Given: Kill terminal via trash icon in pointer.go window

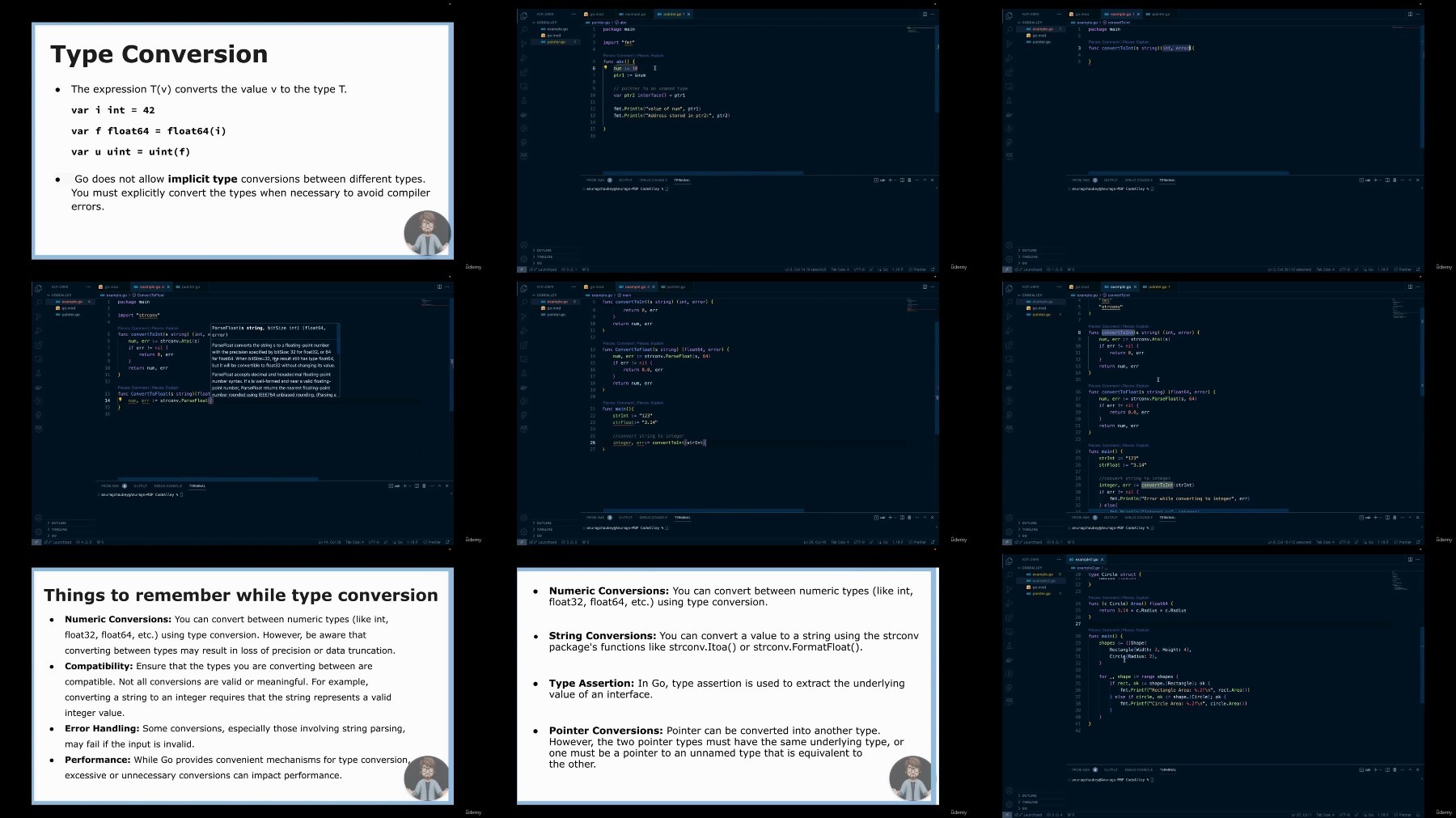Looking at the screenshot, I should (x=909, y=180).
